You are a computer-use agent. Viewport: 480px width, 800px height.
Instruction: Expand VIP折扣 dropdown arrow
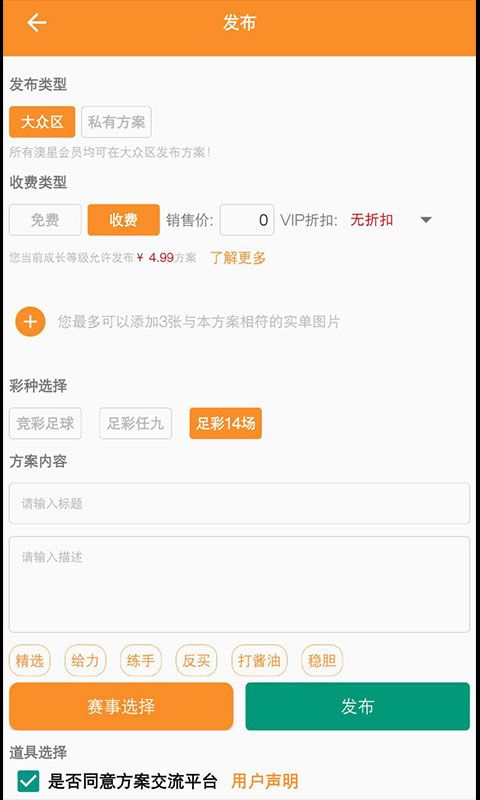coord(426,220)
